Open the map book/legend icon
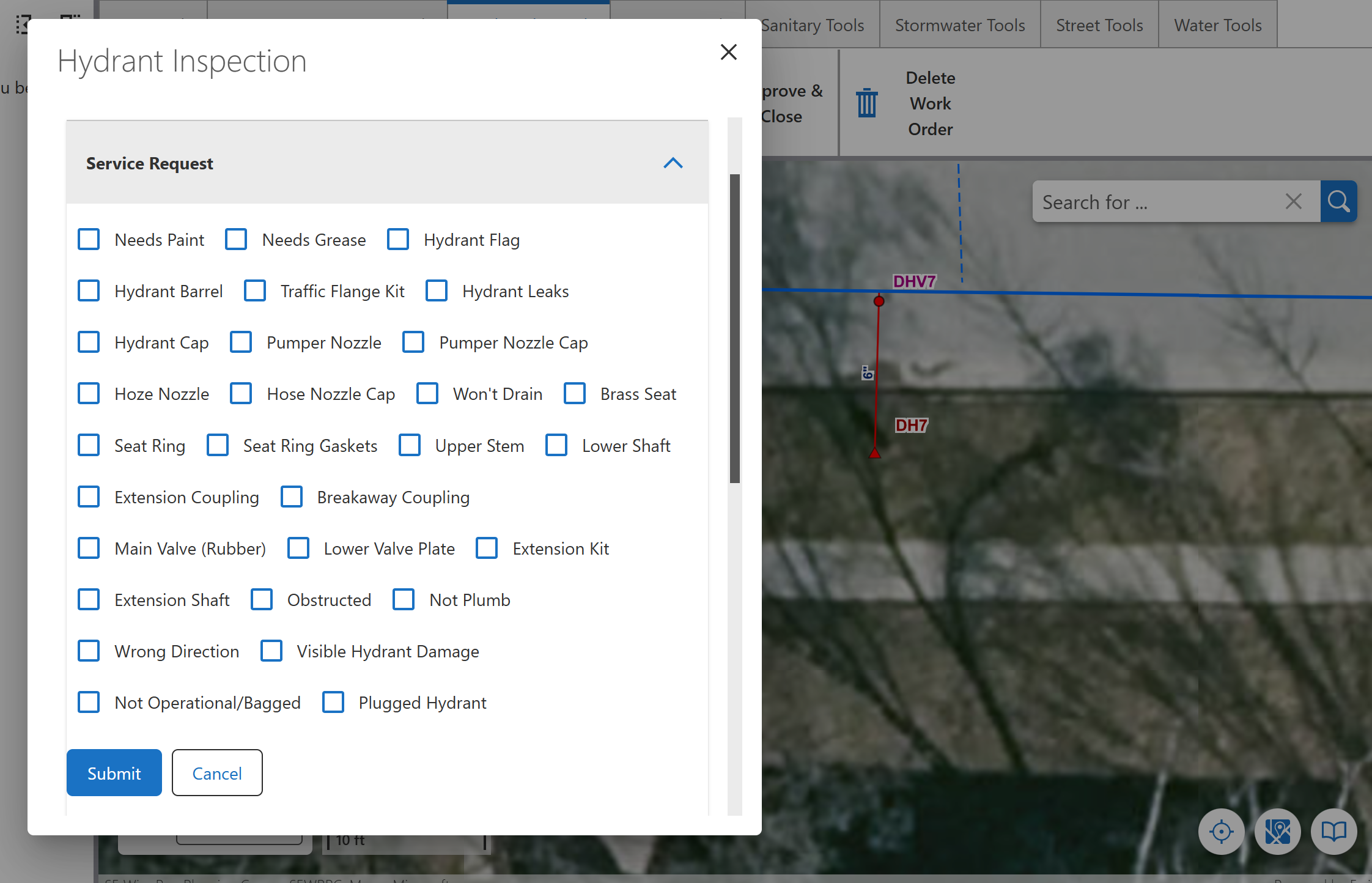 1333,832
